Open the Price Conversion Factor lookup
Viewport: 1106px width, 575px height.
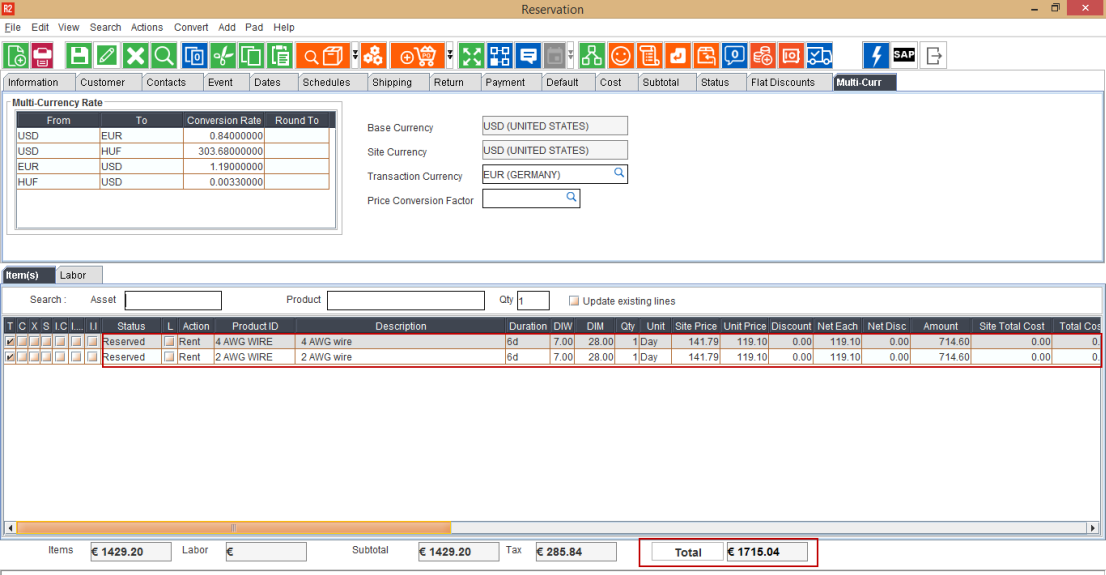572,198
